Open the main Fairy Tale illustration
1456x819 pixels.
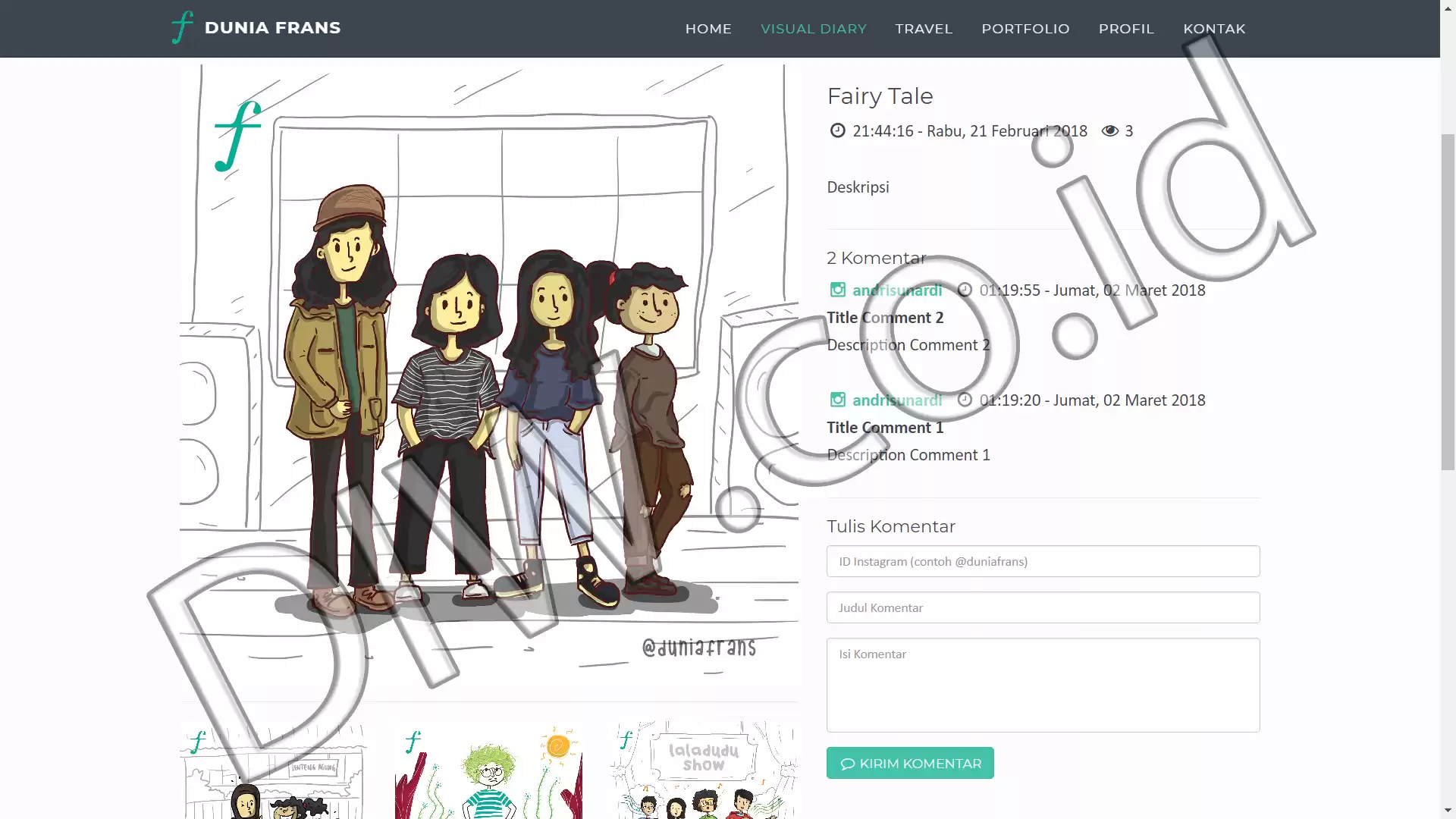(489, 375)
